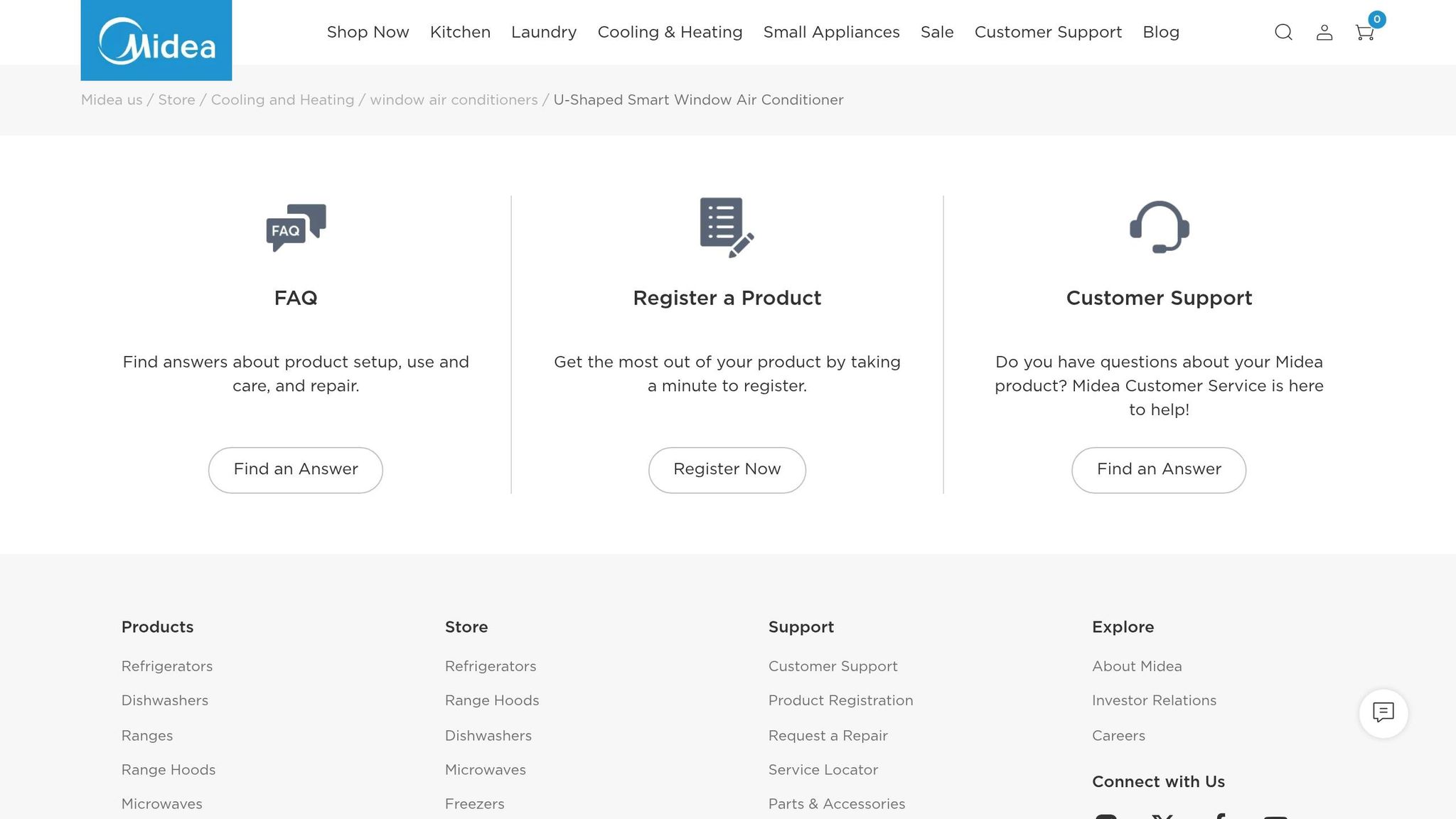Open Dishwashers under Products footer
Screen dimensions: 1456x819
click(165, 701)
